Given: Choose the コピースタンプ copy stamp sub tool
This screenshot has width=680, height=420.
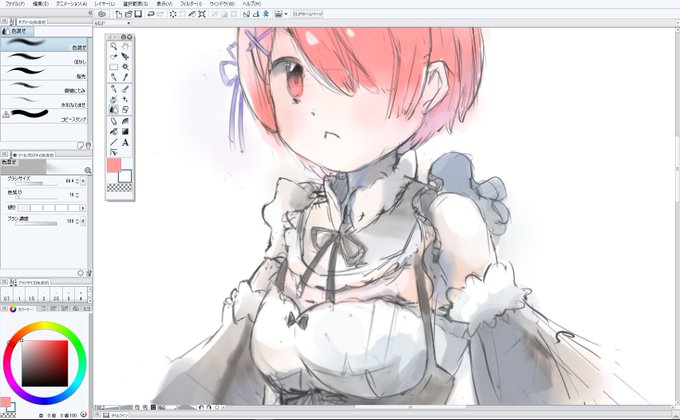Looking at the screenshot, I should (x=44, y=116).
